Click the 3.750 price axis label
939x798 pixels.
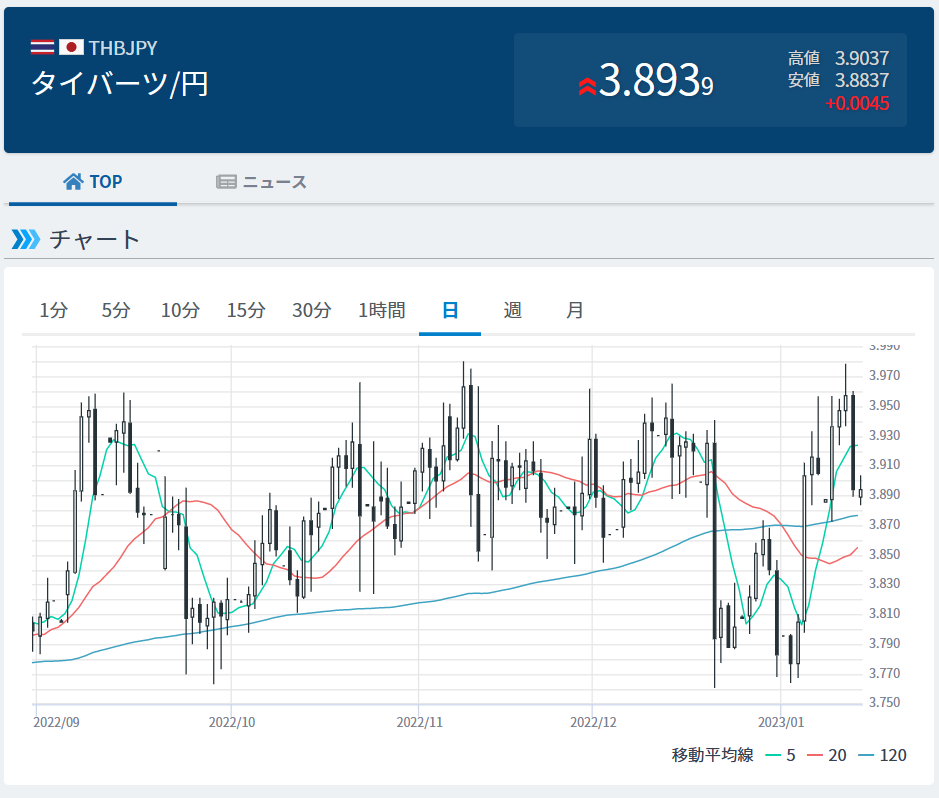click(885, 702)
